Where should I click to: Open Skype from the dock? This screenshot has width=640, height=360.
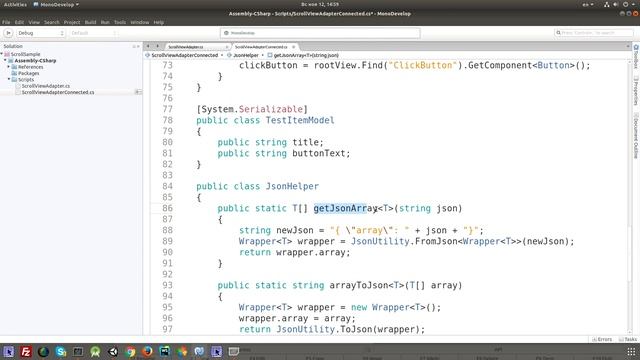[x=61, y=351]
